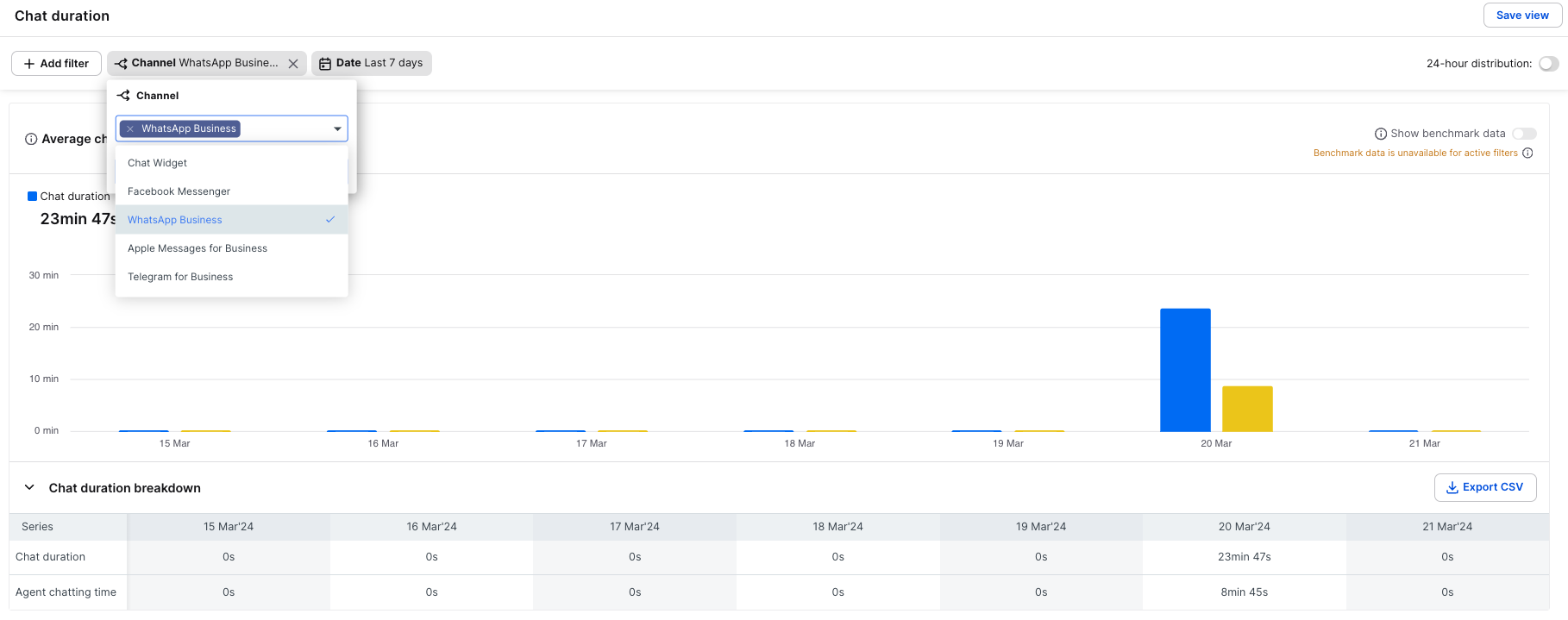Open the Date Last 7 days filter
1568x620 pixels.
pyautogui.click(x=372, y=64)
